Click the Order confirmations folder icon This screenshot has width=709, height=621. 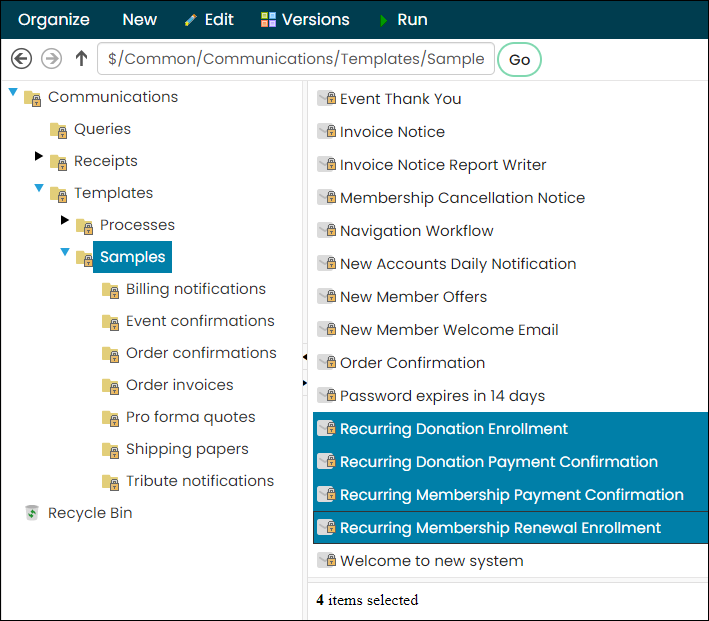[x=111, y=354]
